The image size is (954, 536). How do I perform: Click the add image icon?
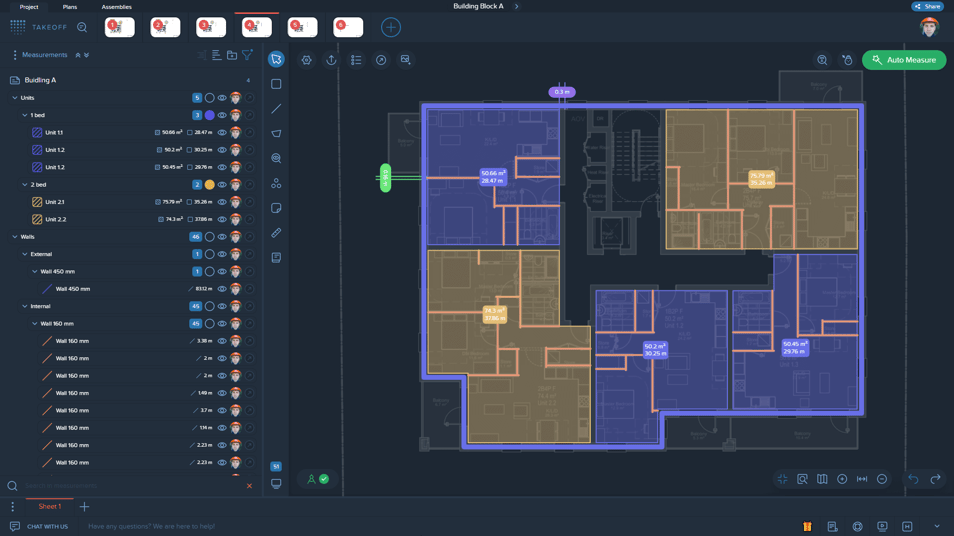405,60
